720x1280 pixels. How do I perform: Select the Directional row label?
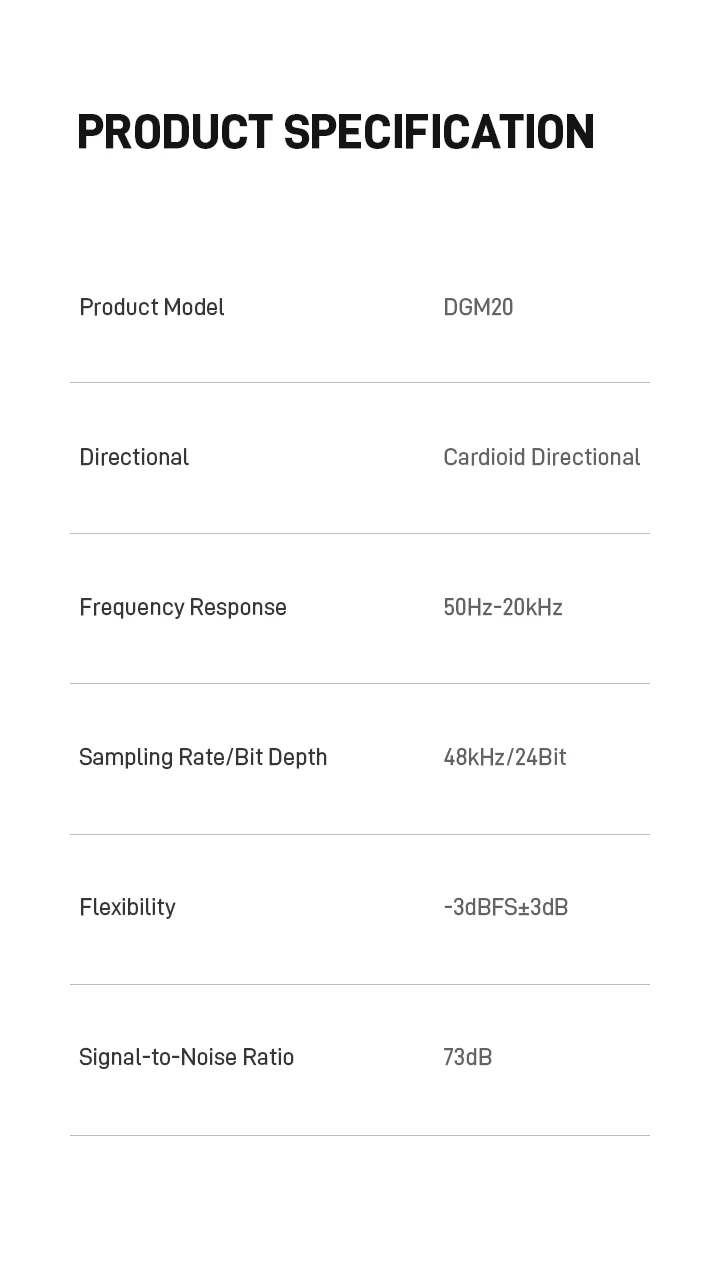pyautogui.click(x=134, y=457)
